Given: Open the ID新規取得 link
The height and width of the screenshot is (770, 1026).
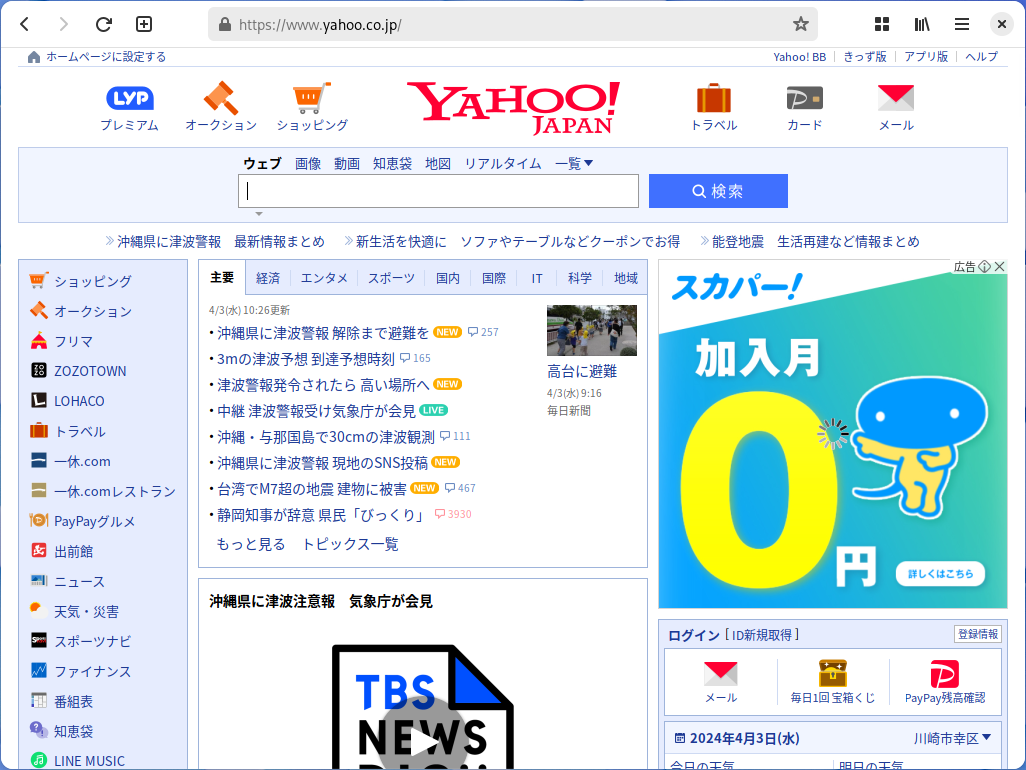Looking at the screenshot, I should click(762, 635).
